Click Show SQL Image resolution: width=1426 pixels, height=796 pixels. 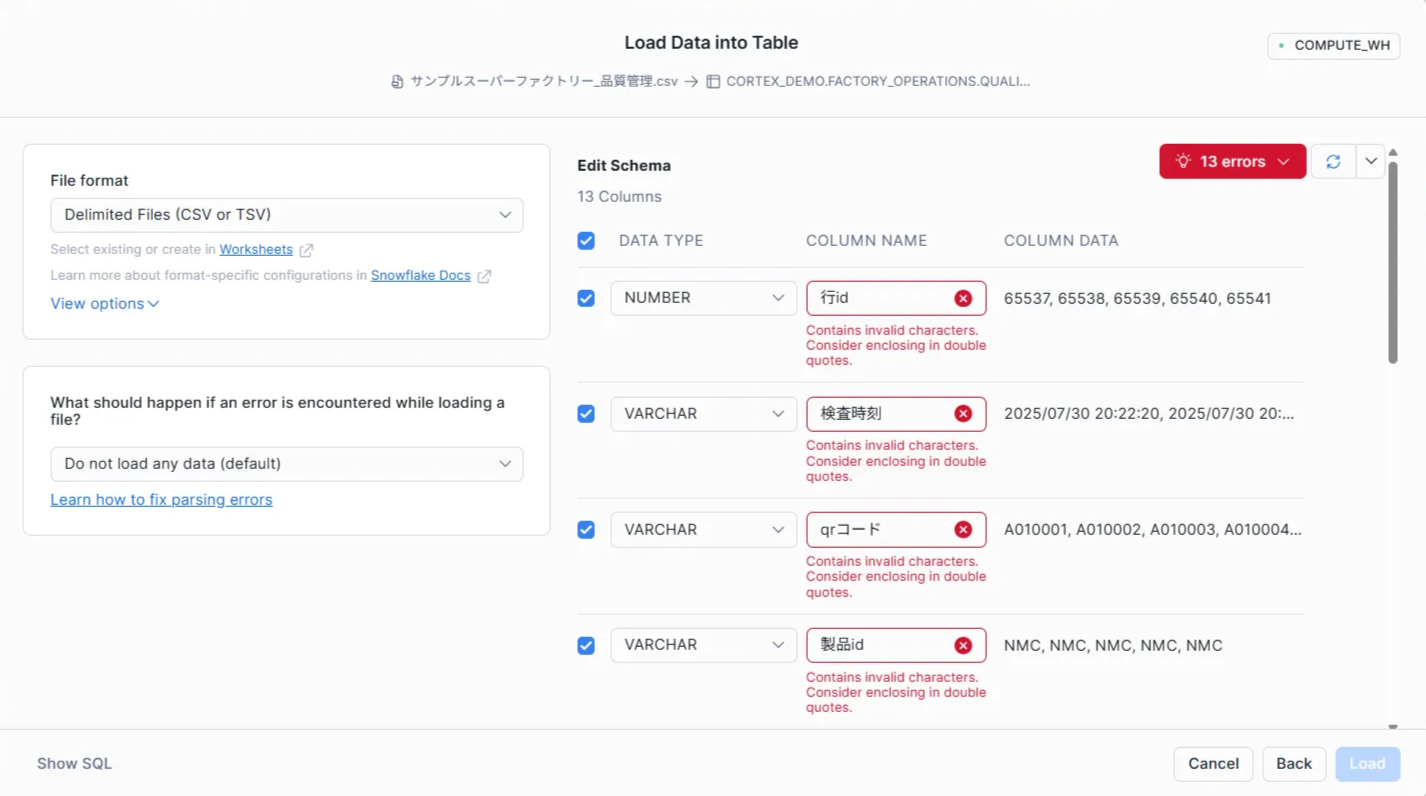point(74,764)
